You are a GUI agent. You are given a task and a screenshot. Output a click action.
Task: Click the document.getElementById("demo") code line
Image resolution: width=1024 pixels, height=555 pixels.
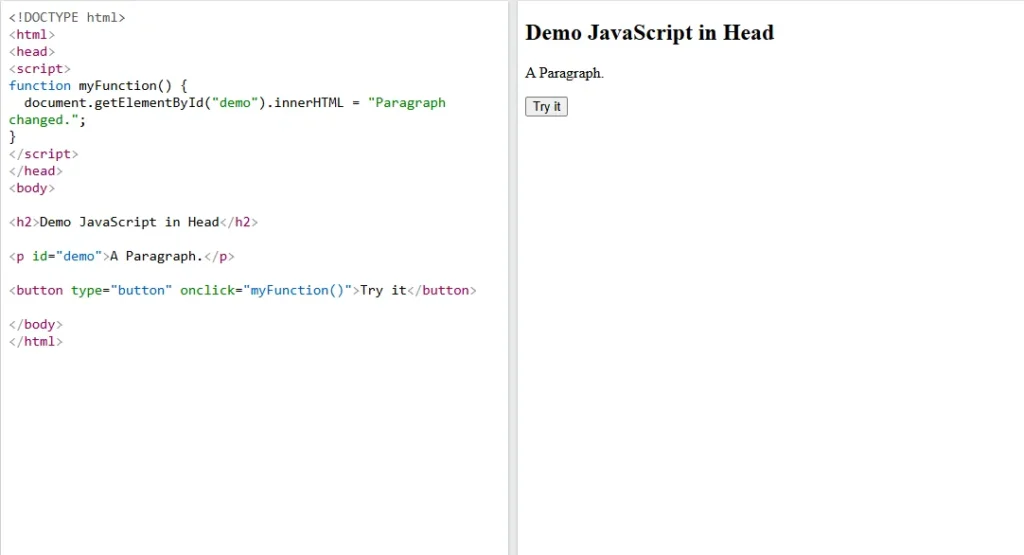[235, 103]
